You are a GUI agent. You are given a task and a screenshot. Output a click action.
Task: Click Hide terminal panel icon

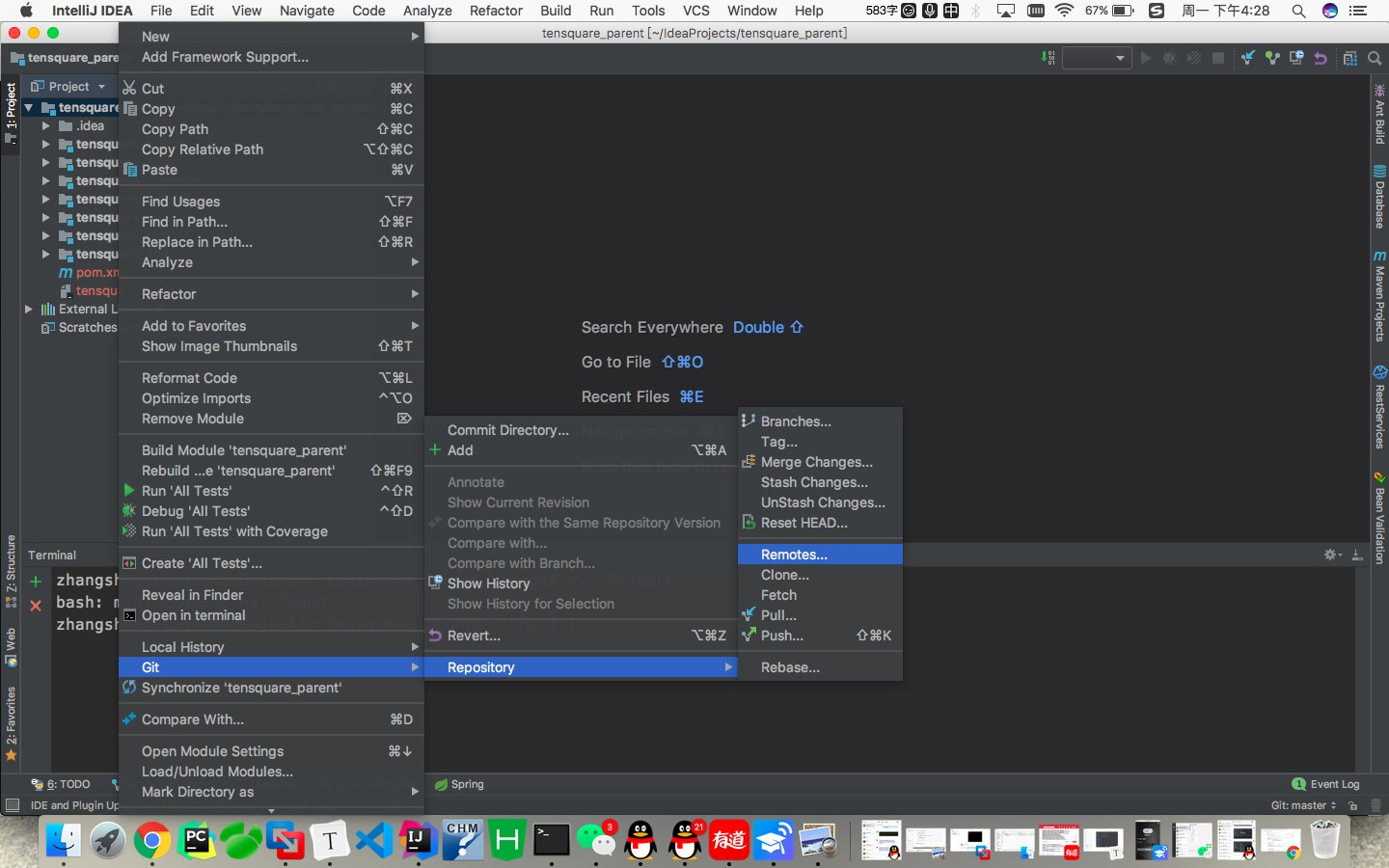(1357, 555)
